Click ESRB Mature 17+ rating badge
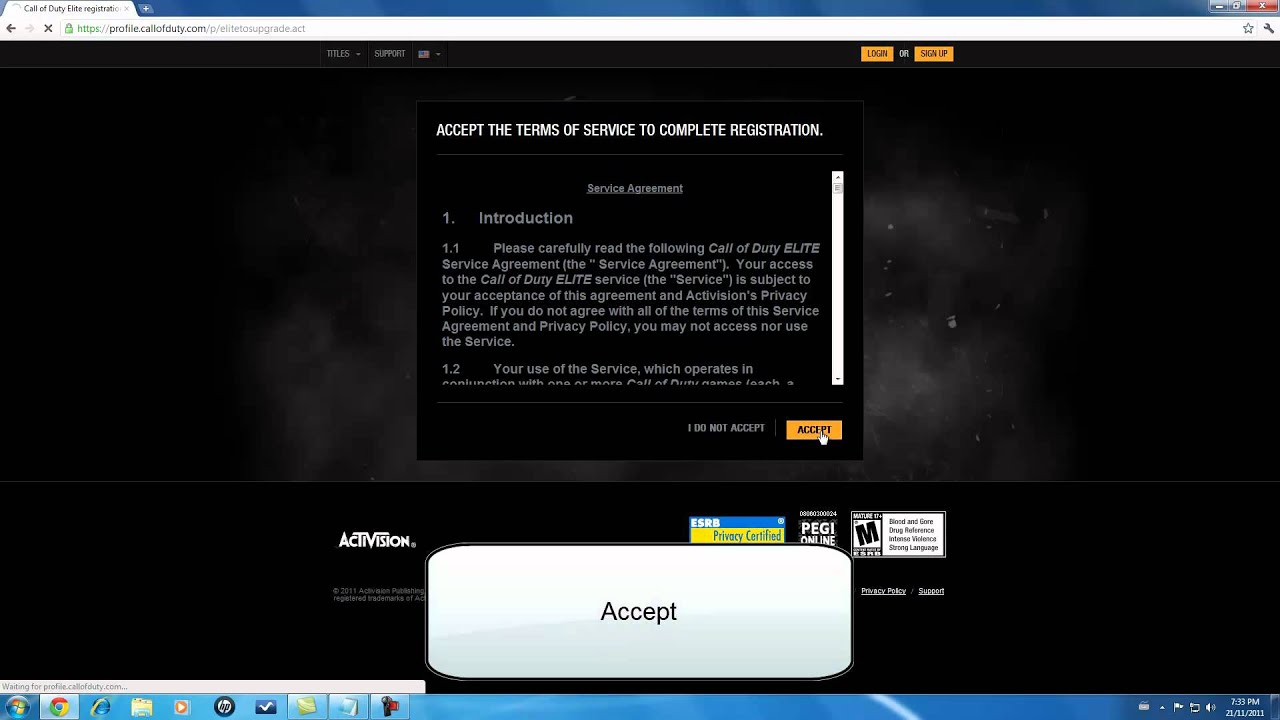The image size is (1280, 720). coord(898,534)
